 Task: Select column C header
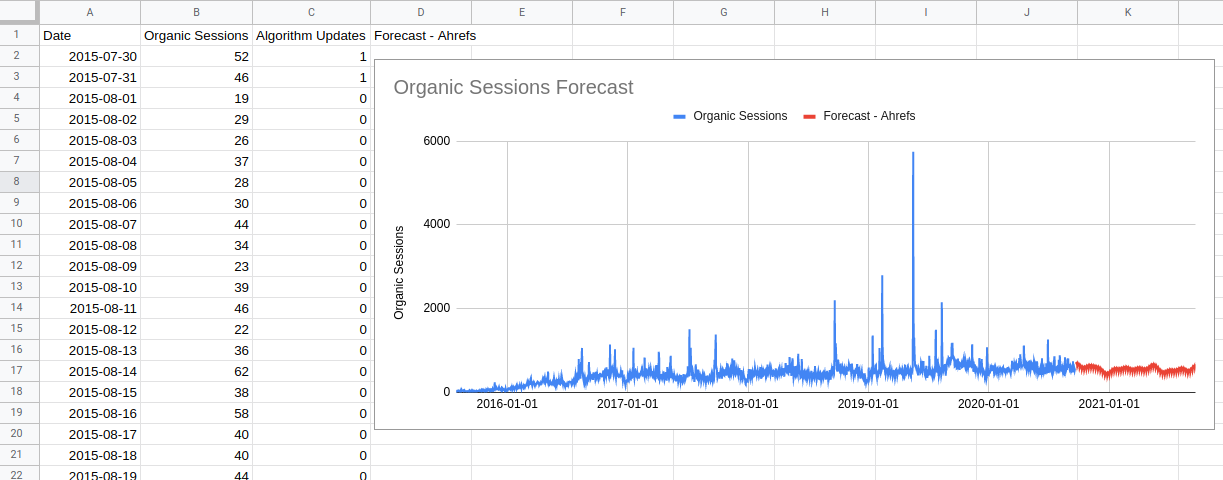[x=311, y=12]
